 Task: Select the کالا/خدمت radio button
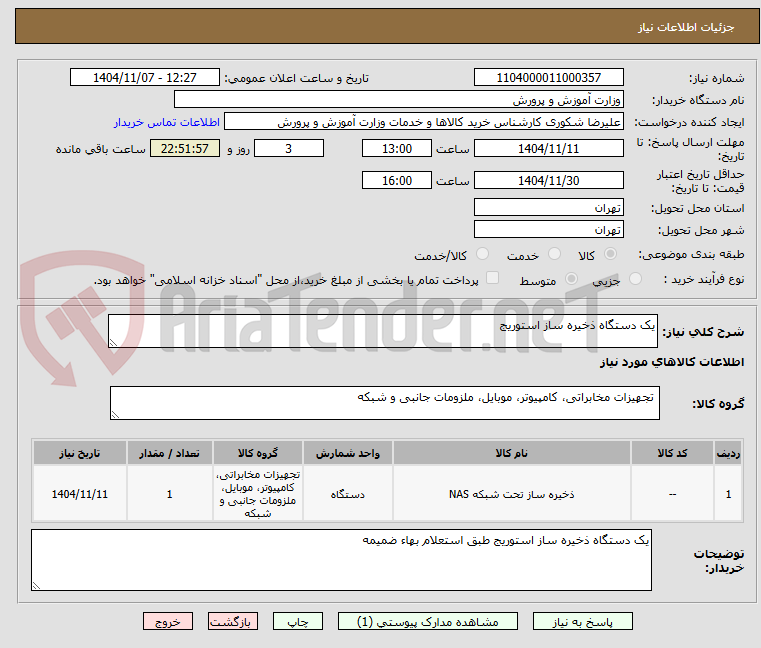tap(482, 254)
